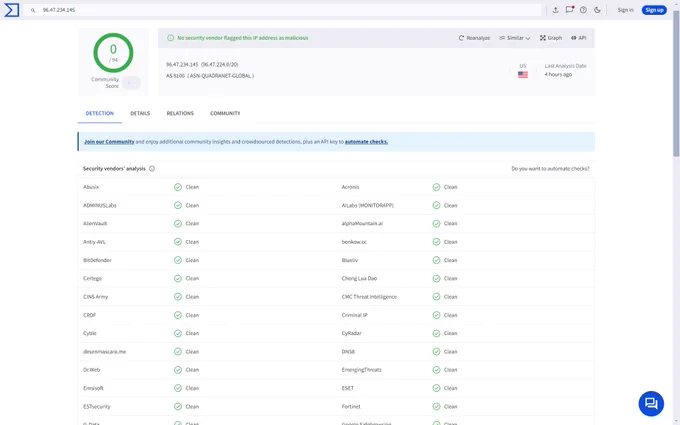Click the clean checkmark for ESET
Screen dimensions: 680x425
click(436, 388)
